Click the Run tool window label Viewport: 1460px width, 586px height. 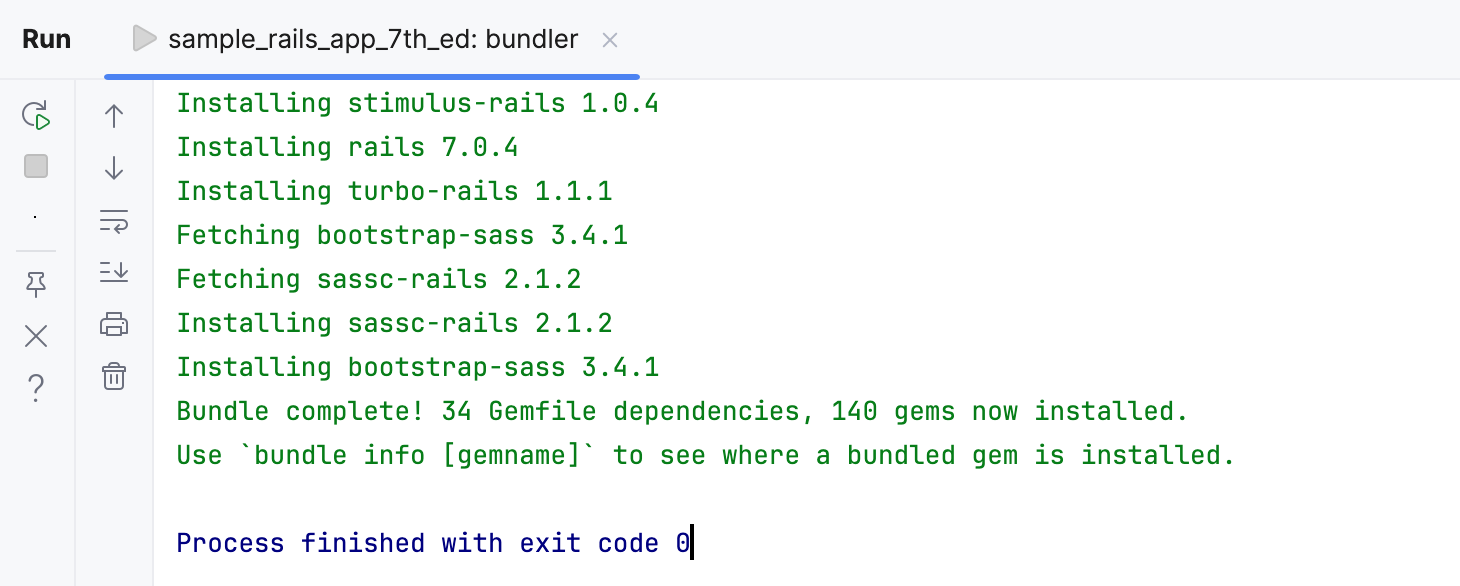(46, 38)
